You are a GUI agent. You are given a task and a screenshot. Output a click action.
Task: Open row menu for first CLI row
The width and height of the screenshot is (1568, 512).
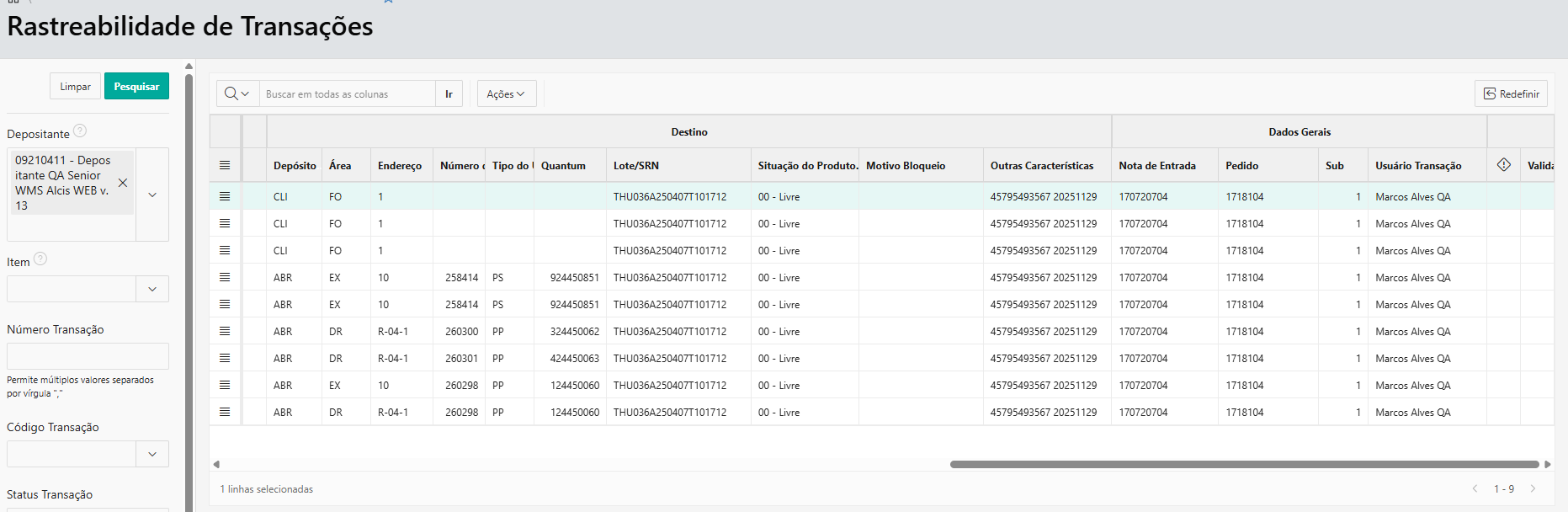tap(225, 196)
